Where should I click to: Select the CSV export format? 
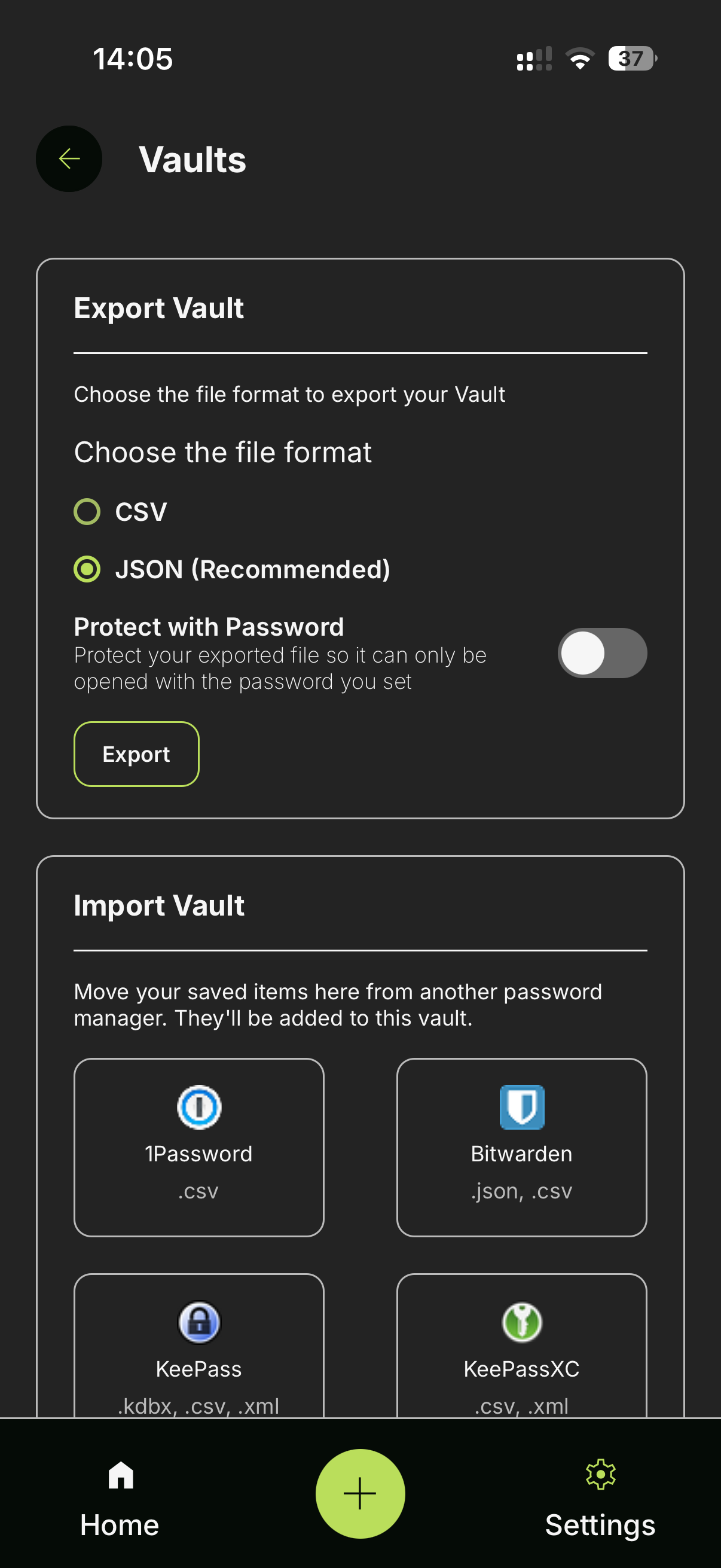87,511
